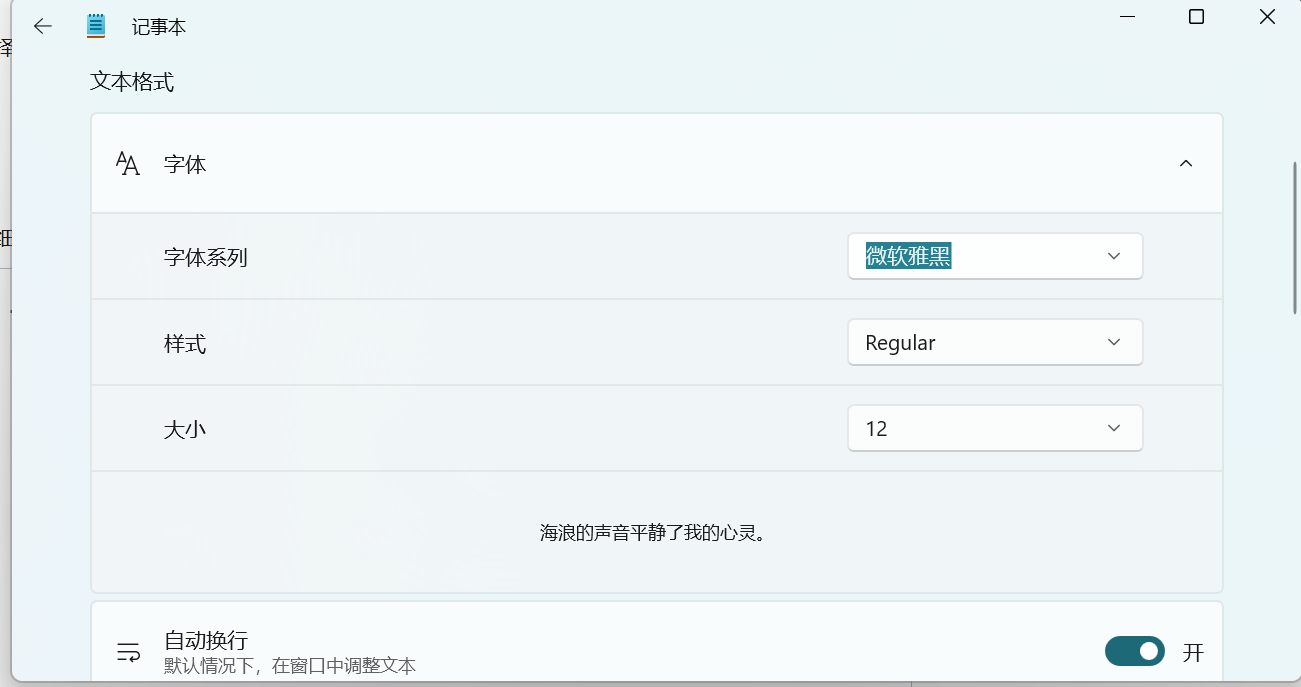Image resolution: width=1301 pixels, height=687 pixels.
Task: Click the highlighted font name 微软雅黑
Action: 905,256
